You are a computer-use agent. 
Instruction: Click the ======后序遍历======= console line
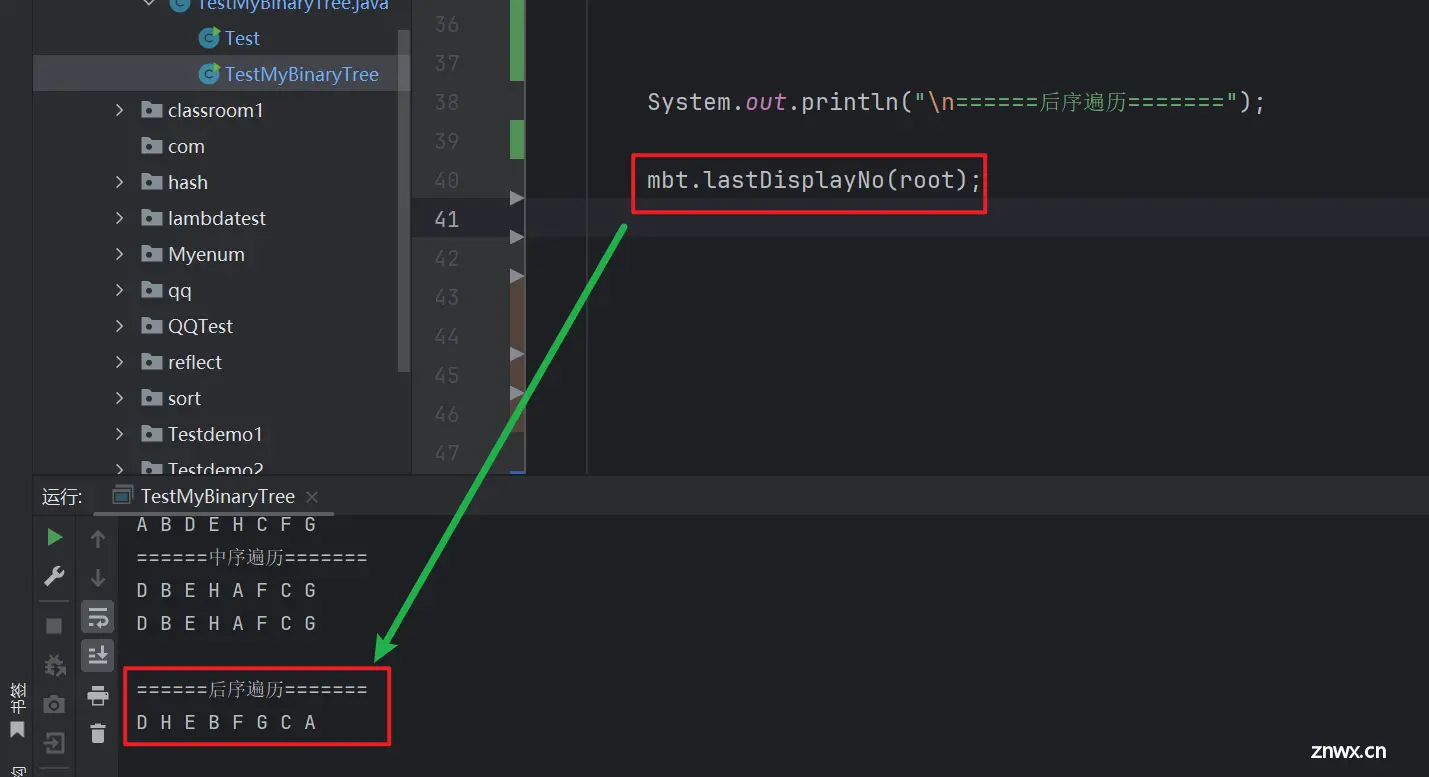[252, 689]
